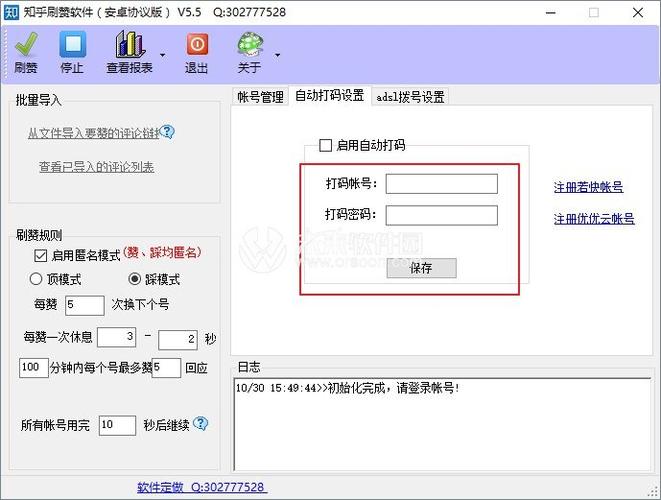
Task: Expand dropdown arrow next to 关于
Action: click(277, 55)
